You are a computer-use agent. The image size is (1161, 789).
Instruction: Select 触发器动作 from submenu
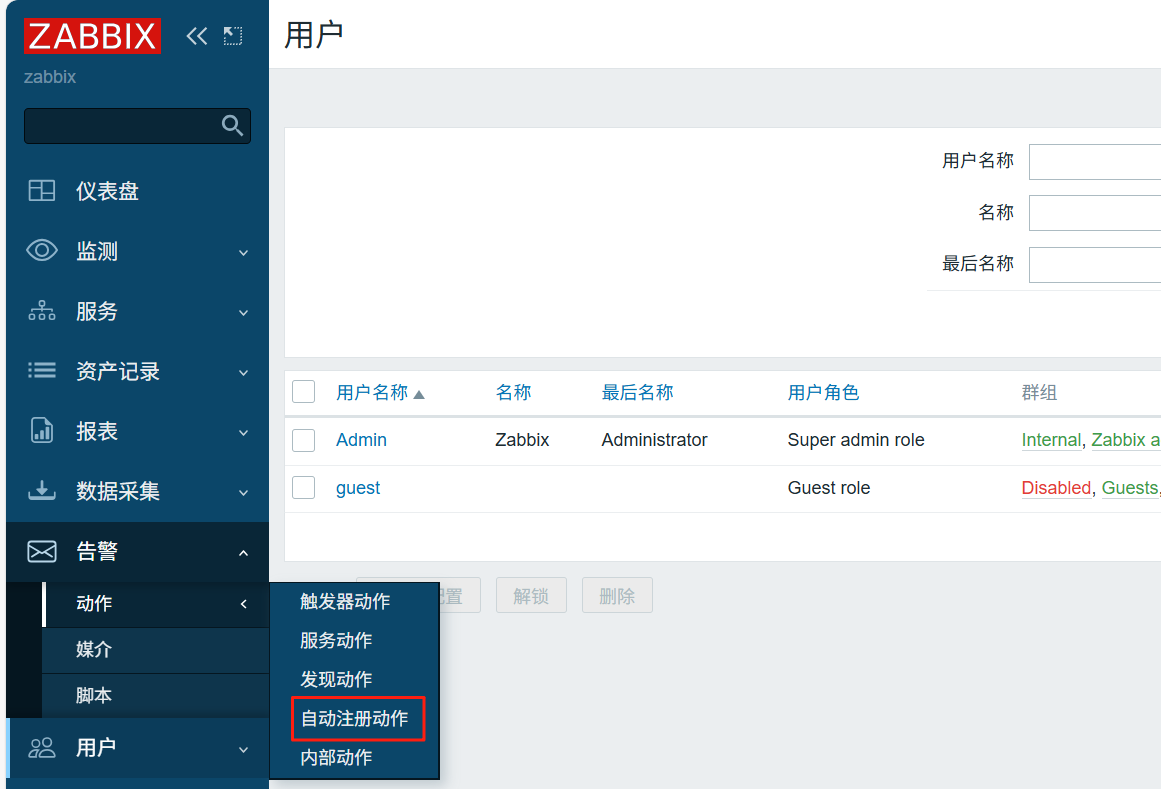[x=345, y=601]
